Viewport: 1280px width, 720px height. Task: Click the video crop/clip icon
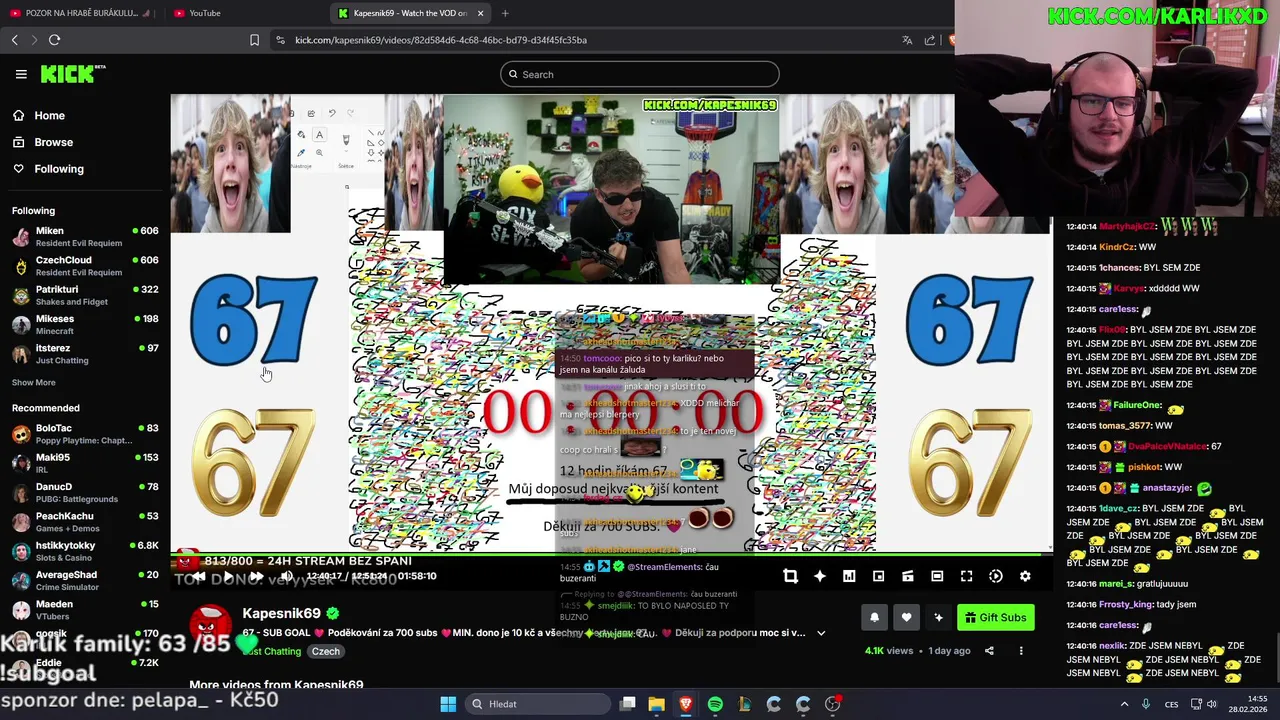click(790, 576)
